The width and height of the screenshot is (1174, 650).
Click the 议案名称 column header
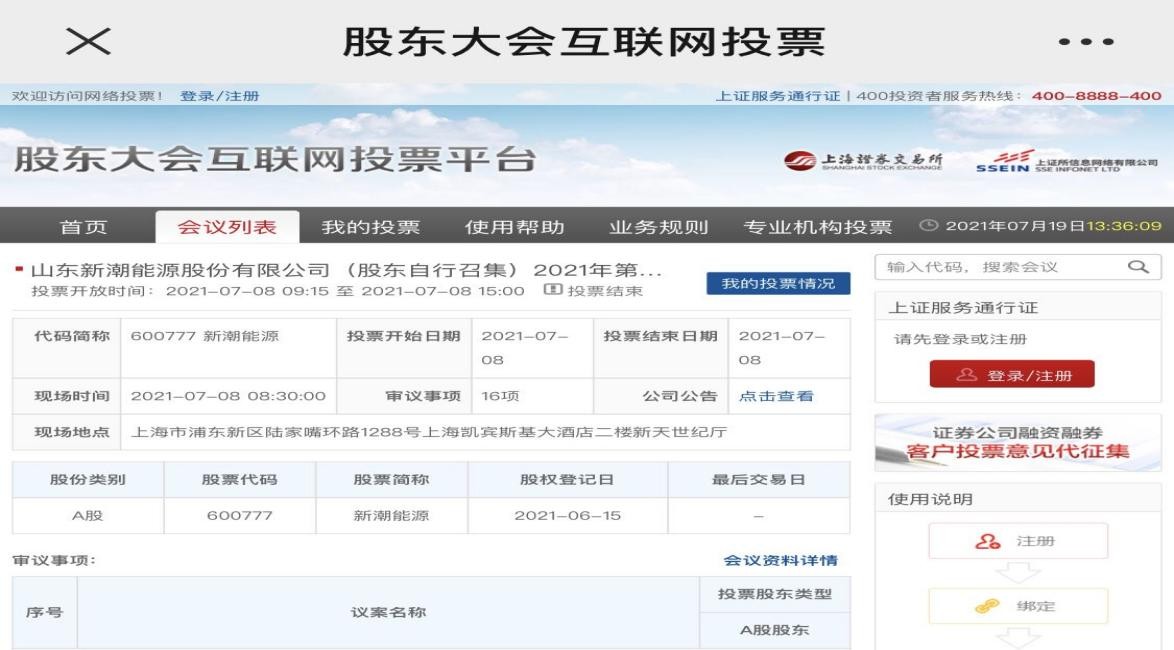point(389,612)
